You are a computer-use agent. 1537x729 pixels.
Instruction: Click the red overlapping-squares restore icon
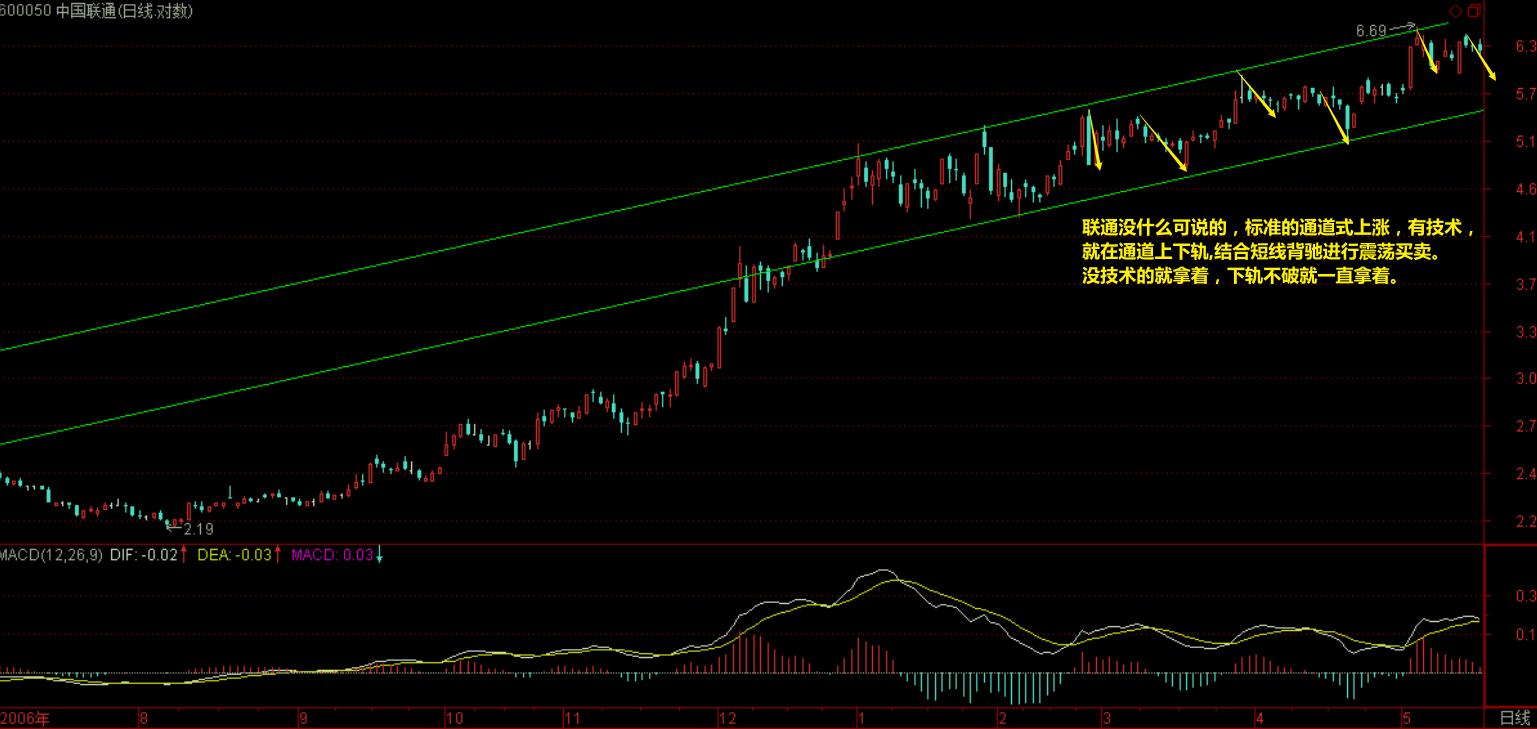click(x=1473, y=11)
